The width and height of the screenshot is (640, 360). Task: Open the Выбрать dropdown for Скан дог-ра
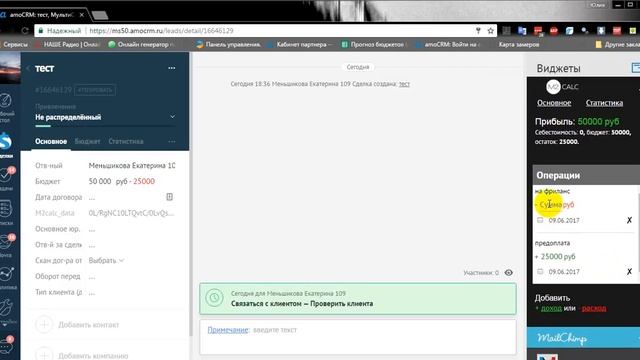pos(106,260)
